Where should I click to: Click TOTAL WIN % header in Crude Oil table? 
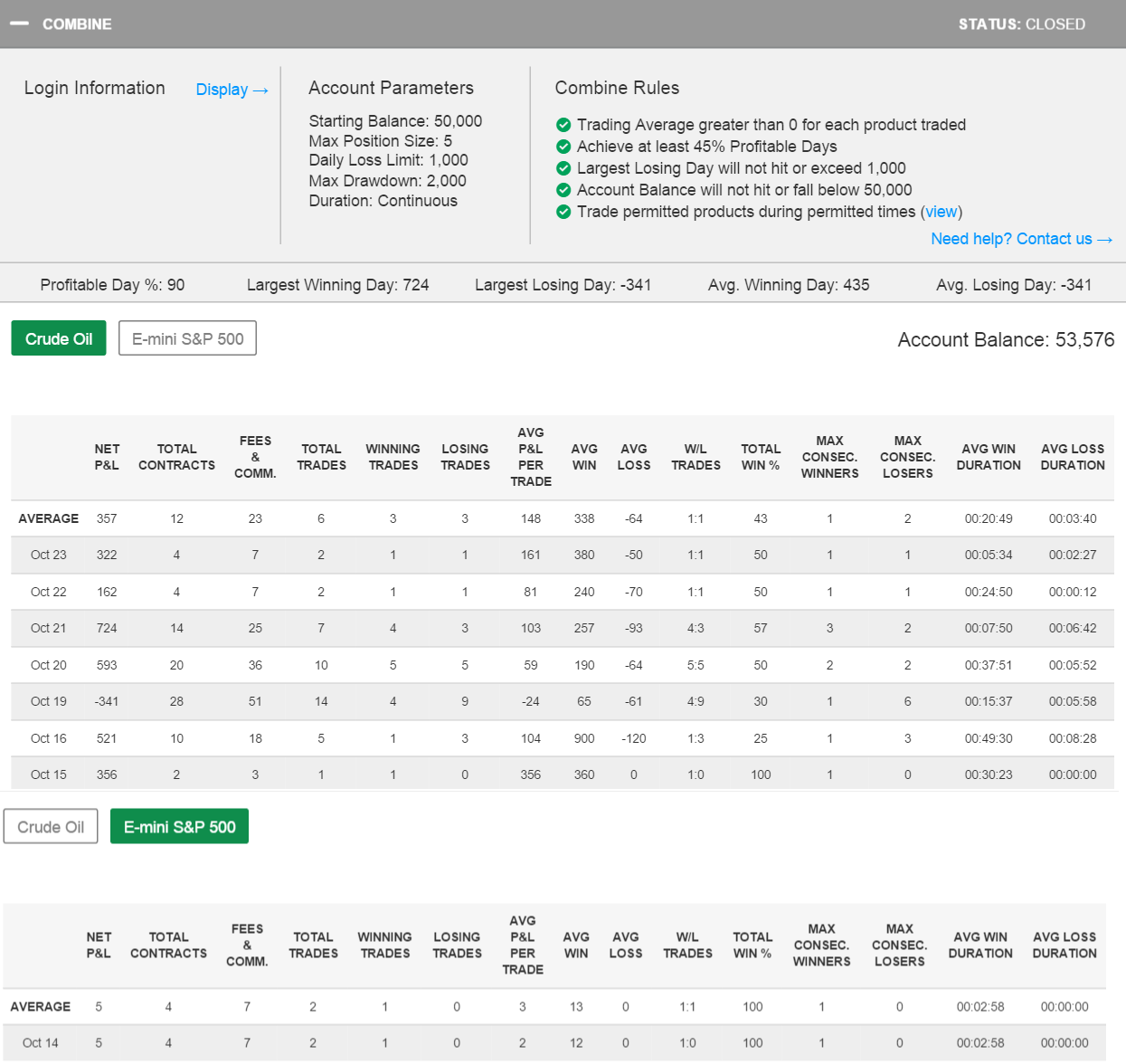(760, 457)
